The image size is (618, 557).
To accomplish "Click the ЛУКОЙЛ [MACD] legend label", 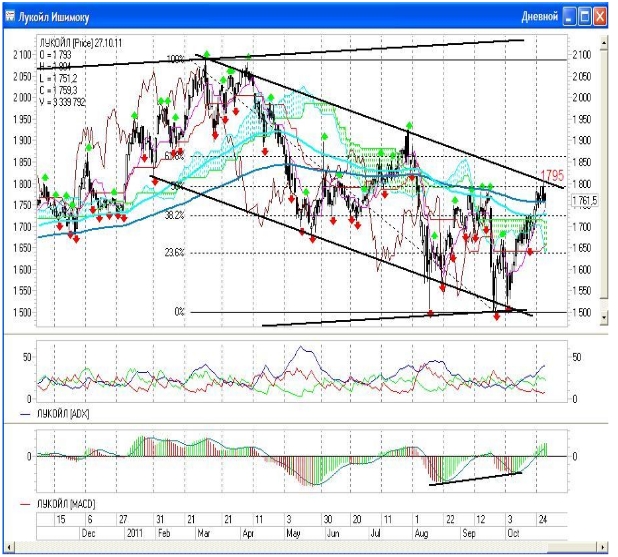I will tap(66, 504).
